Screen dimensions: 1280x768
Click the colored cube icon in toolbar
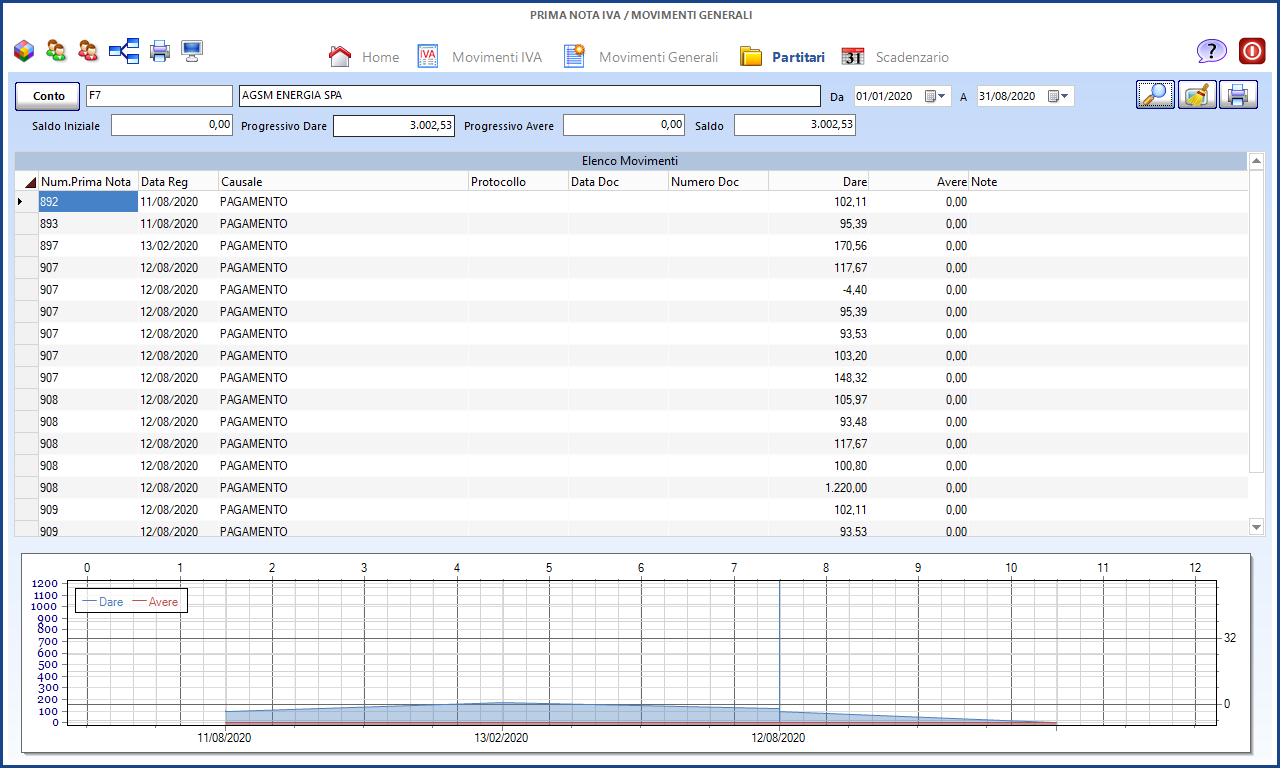pyautogui.click(x=24, y=51)
